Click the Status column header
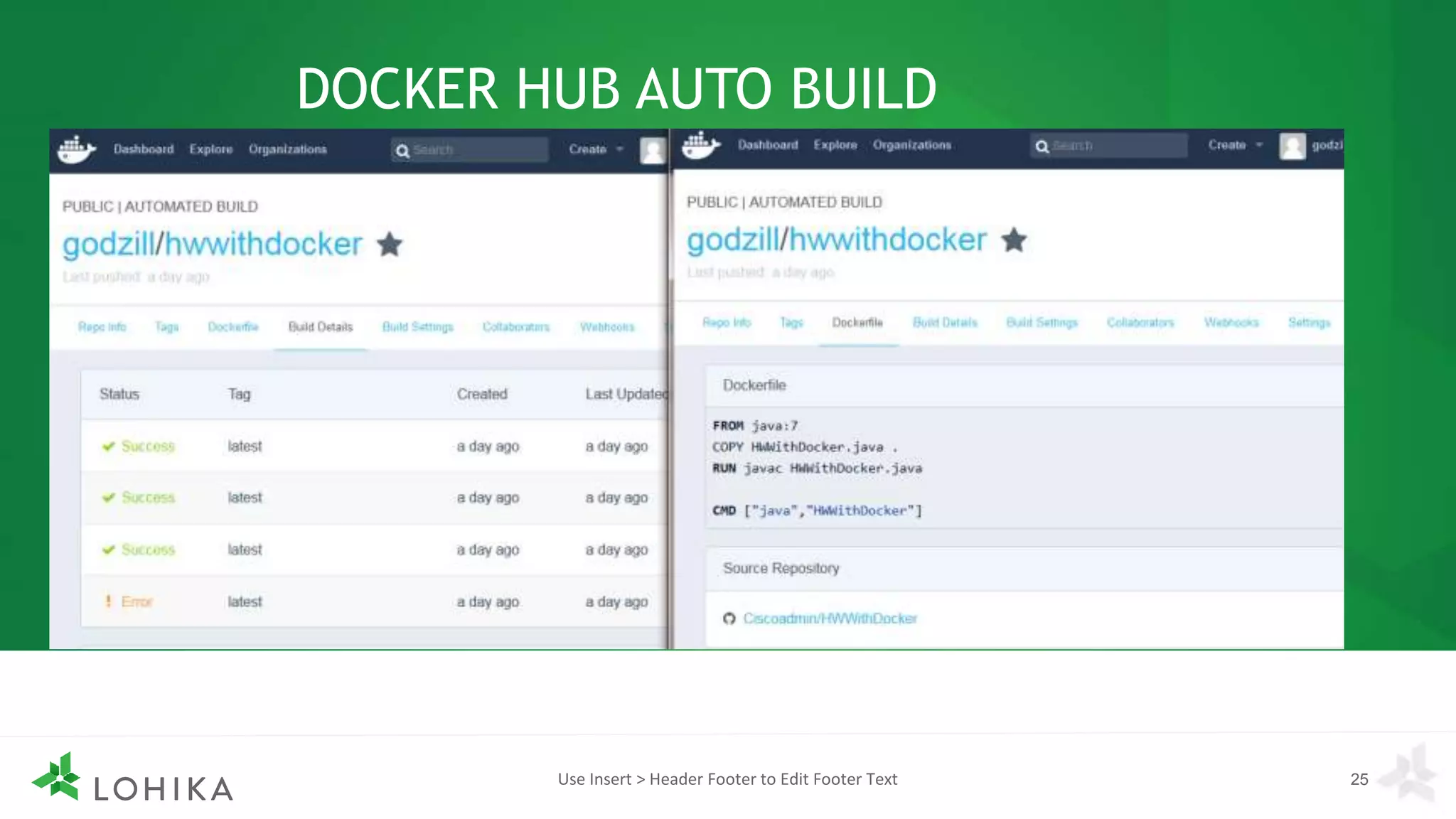Screen dimensions: 1456x819 [119, 394]
